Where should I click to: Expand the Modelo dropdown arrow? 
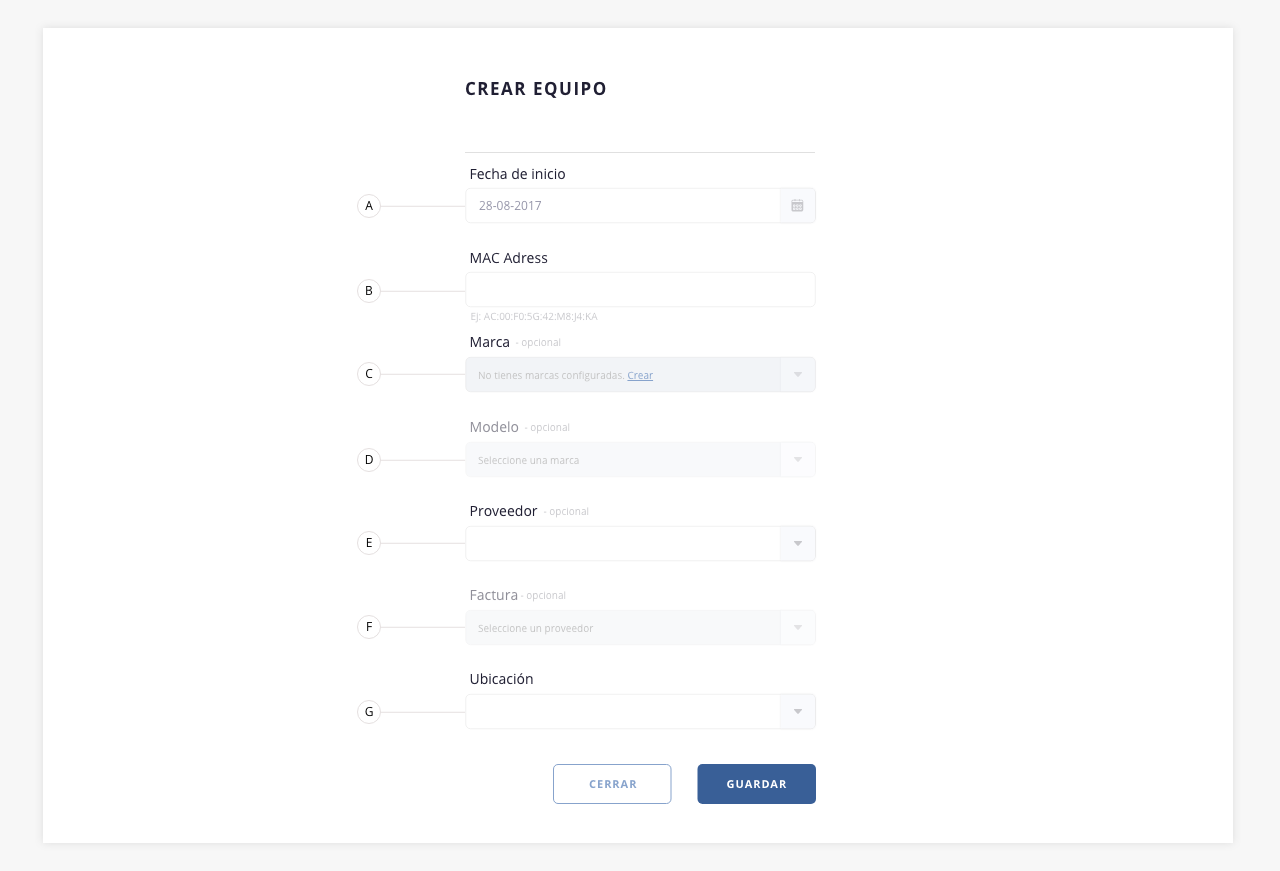pos(797,460)
